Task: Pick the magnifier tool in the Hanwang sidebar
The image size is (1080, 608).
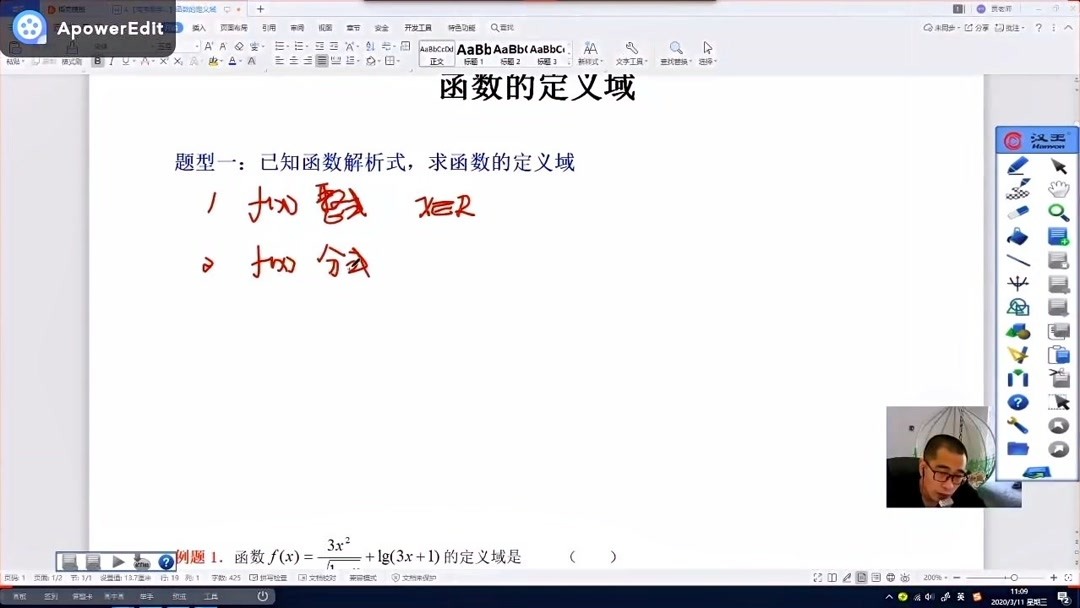Action: [1057, 210]
